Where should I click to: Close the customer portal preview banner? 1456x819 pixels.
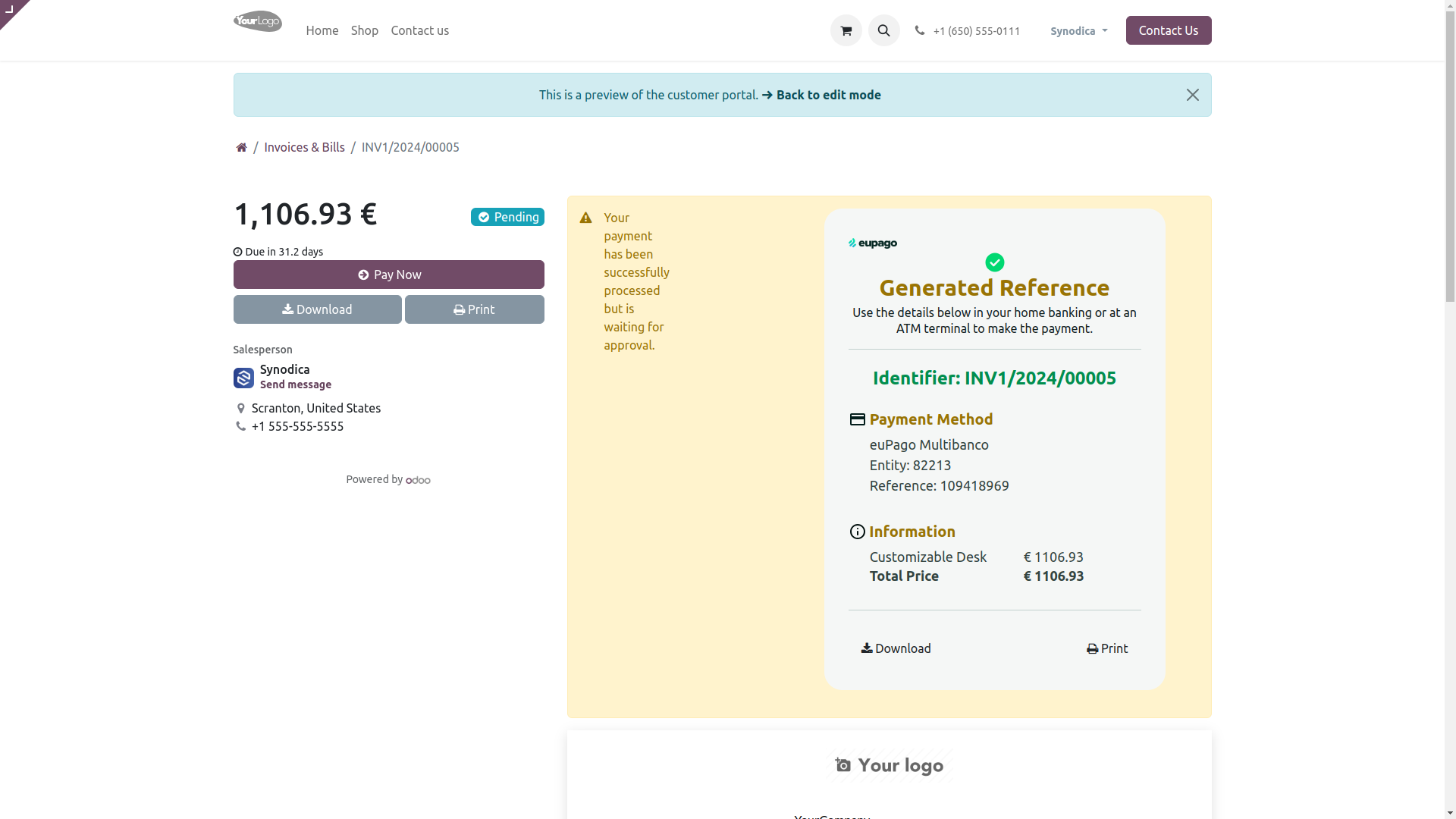click(1192, 95)
